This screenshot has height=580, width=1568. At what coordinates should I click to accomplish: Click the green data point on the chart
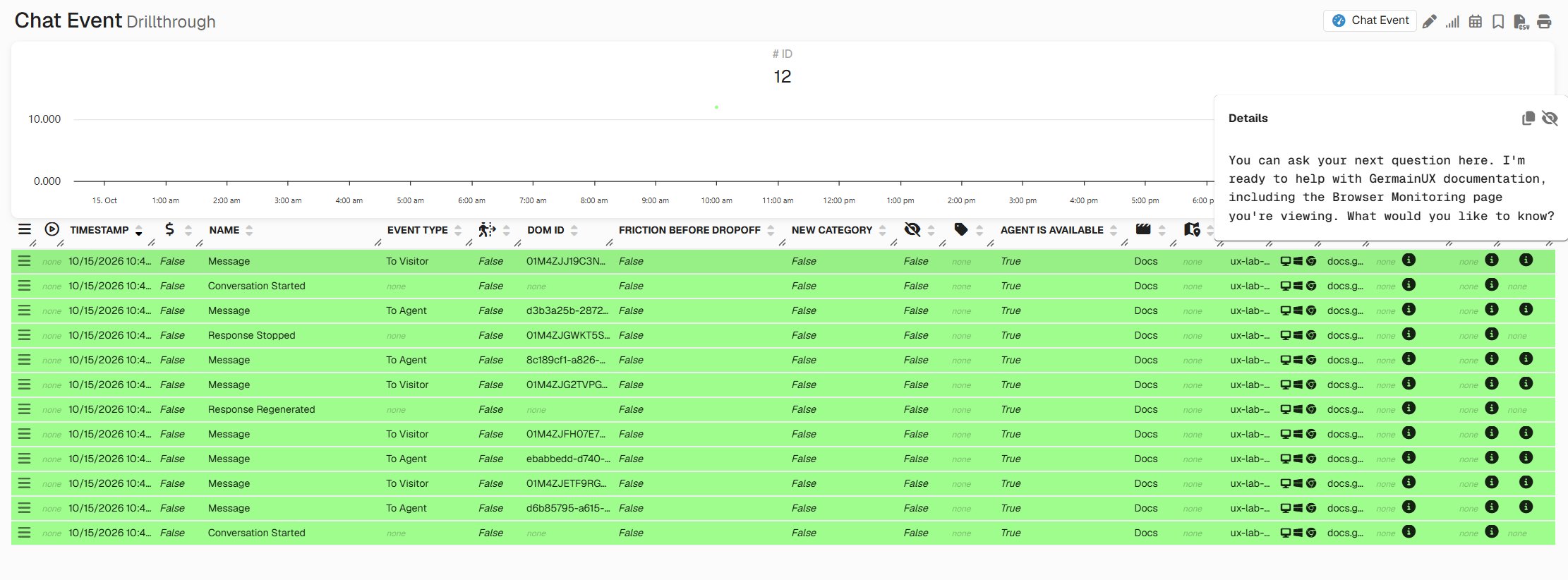(x=716, y=107)
